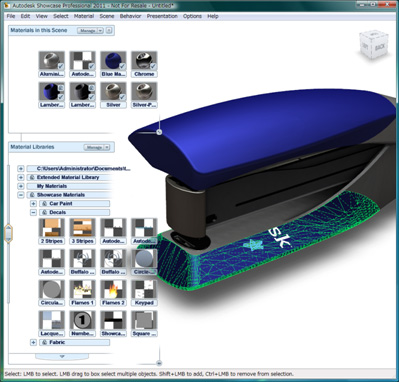Expand the Fabric category

click(33, 342)
